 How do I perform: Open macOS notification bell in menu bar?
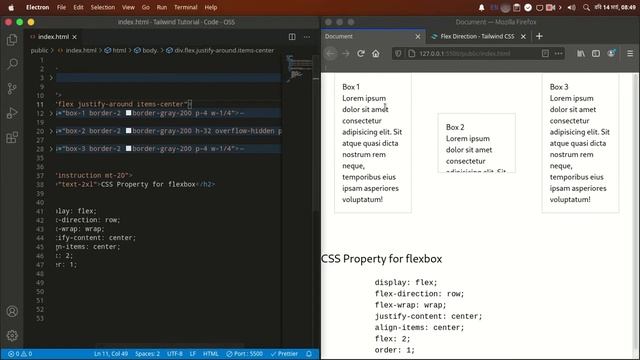[482, 7]
